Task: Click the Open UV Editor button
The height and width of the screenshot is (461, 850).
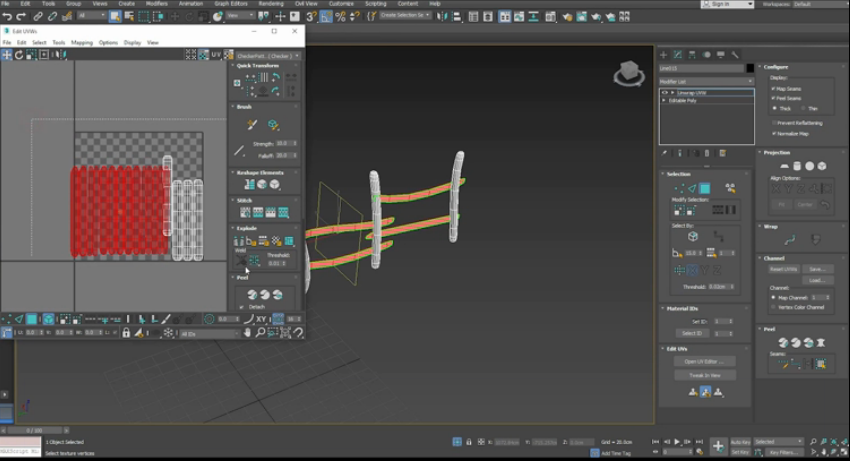Action: coord(705,362)
